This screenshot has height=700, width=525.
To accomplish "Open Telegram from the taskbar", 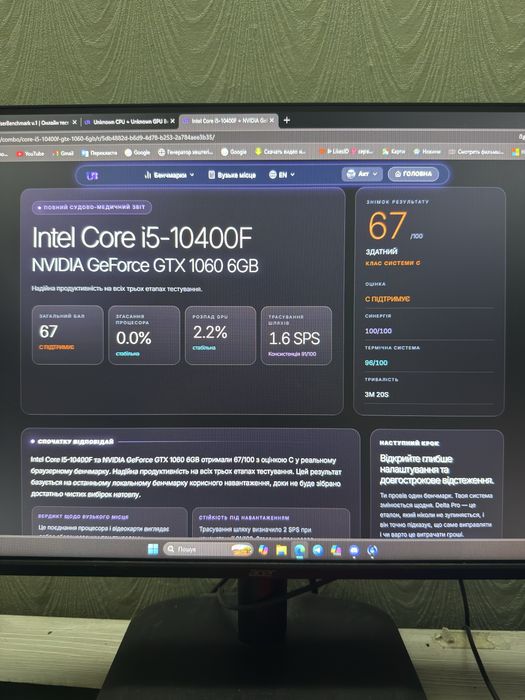I will tap(318, 550).
